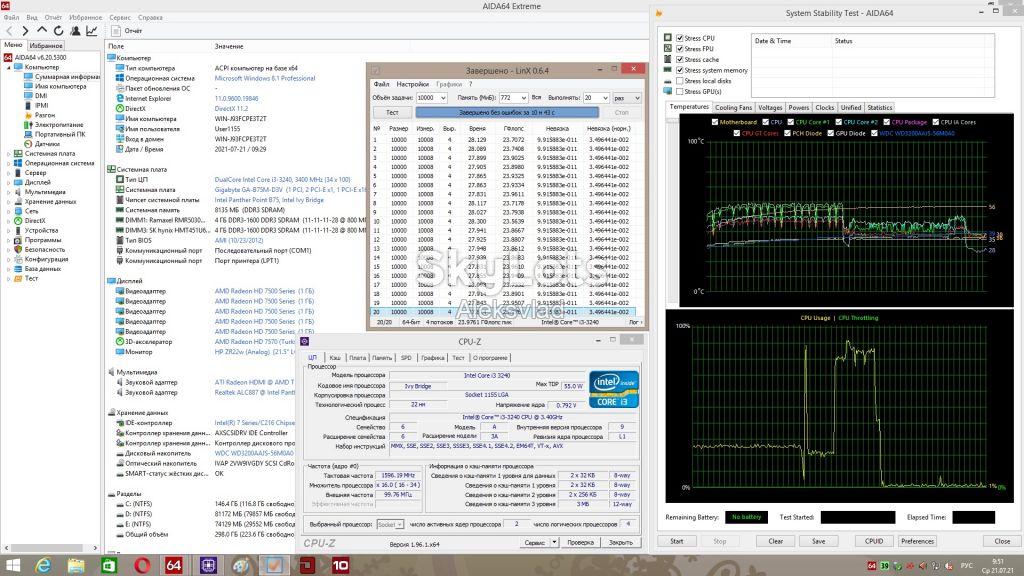The height and width of the screenshot is (576, 1024).
Task: Expand the Системная плата tree node
Action: coord(8,153)
